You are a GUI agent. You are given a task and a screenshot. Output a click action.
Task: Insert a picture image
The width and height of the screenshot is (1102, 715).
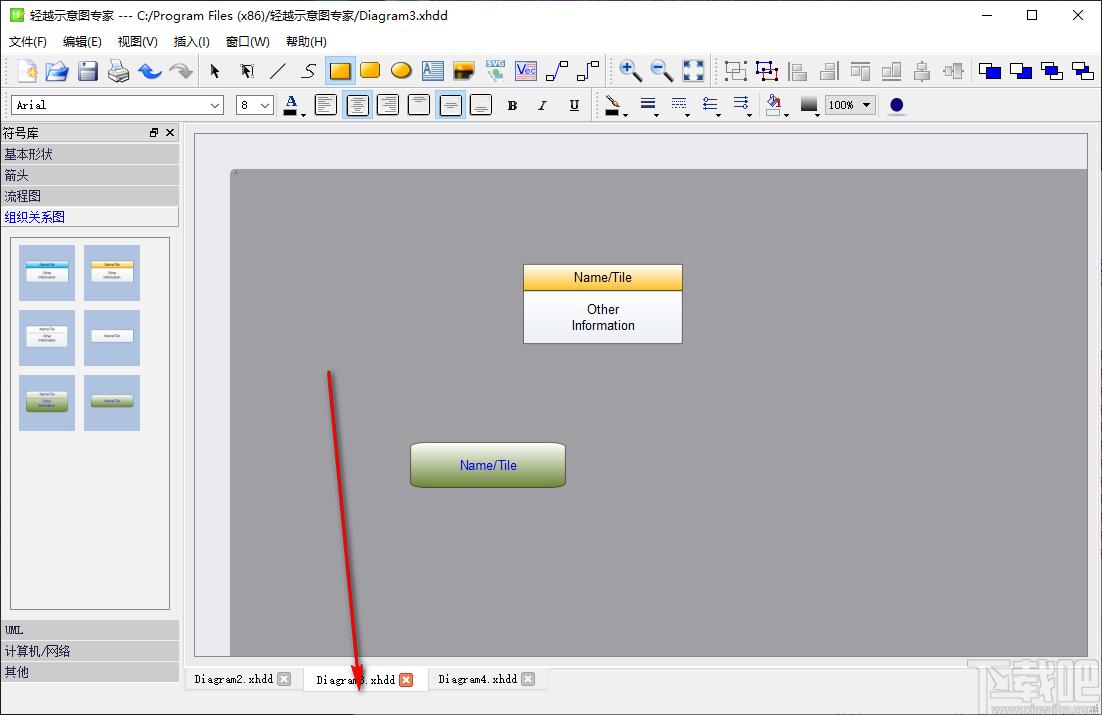point(463,71)
